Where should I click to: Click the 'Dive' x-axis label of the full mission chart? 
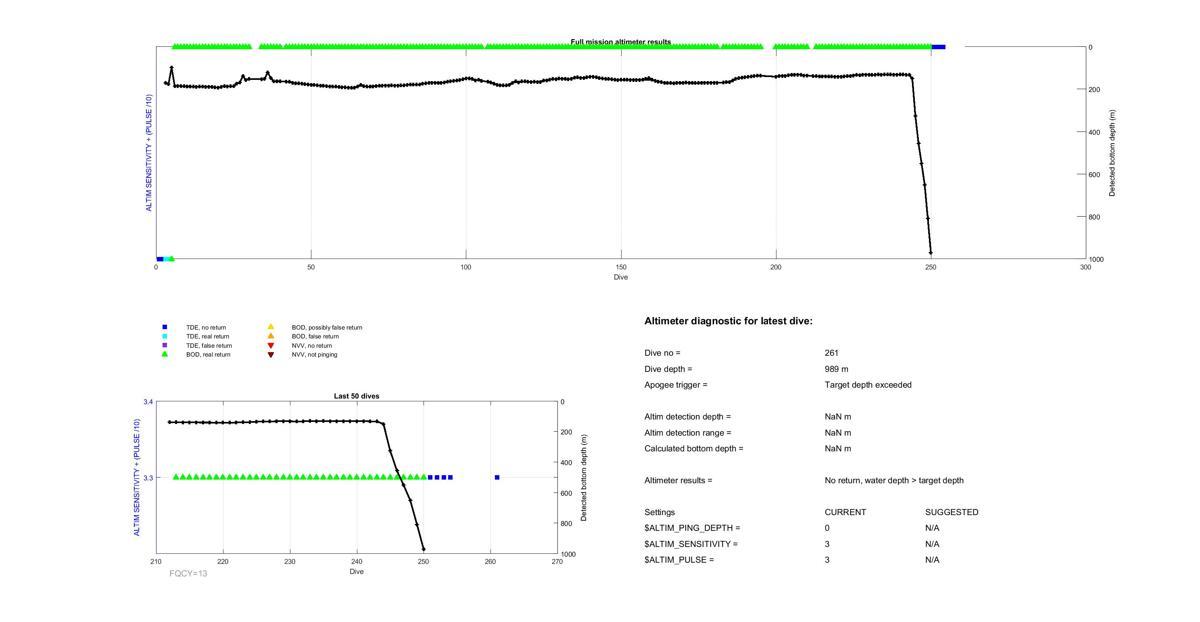coord(621,277)
